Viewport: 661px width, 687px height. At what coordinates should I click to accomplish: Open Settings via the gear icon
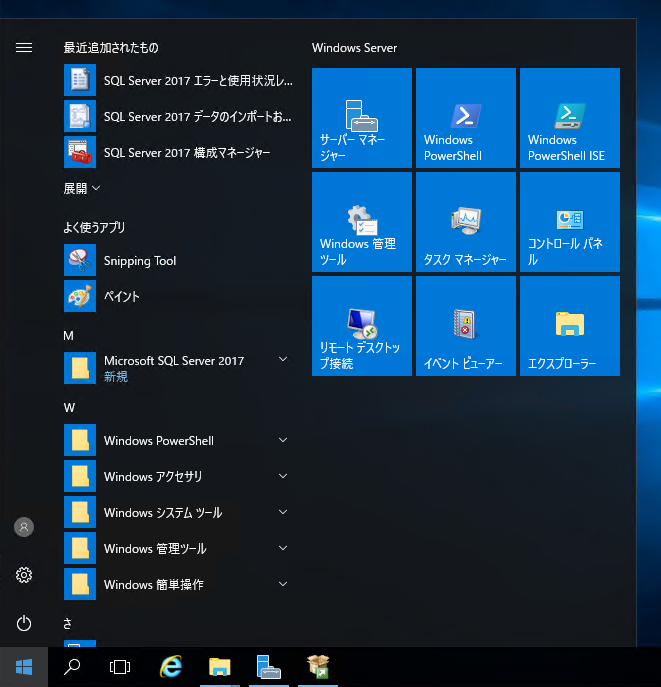tap(24, 575)
